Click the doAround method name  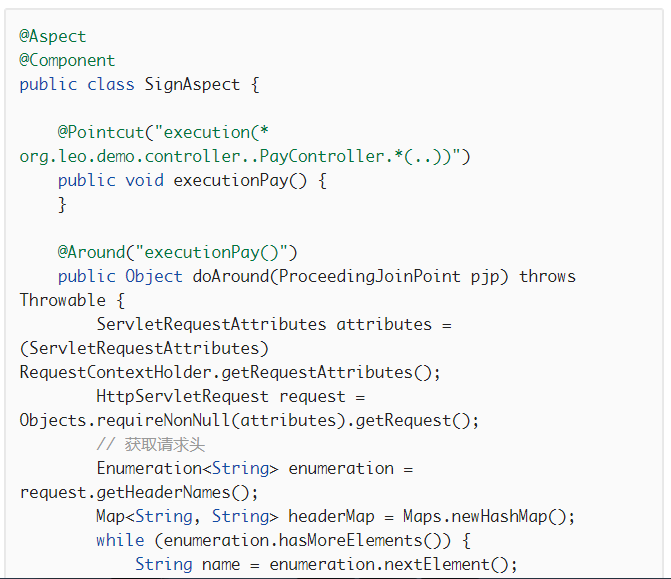(231, 276)
